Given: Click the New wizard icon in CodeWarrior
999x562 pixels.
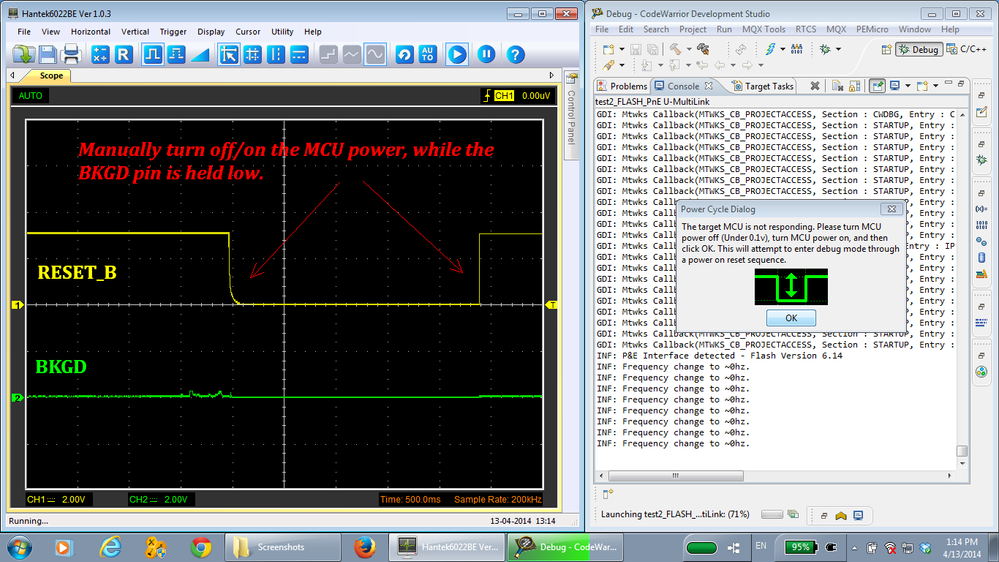Looking at the screenshot, I should (x=608, y=49).
